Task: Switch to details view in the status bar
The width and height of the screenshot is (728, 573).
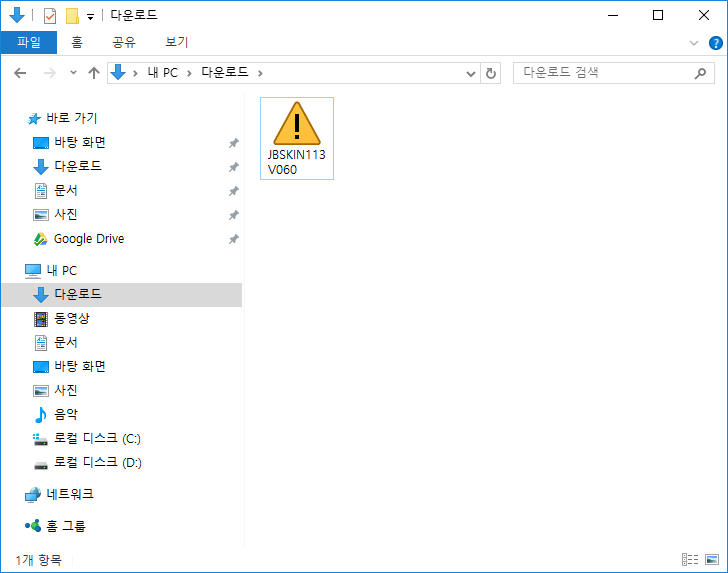Action: pos(690,560)
